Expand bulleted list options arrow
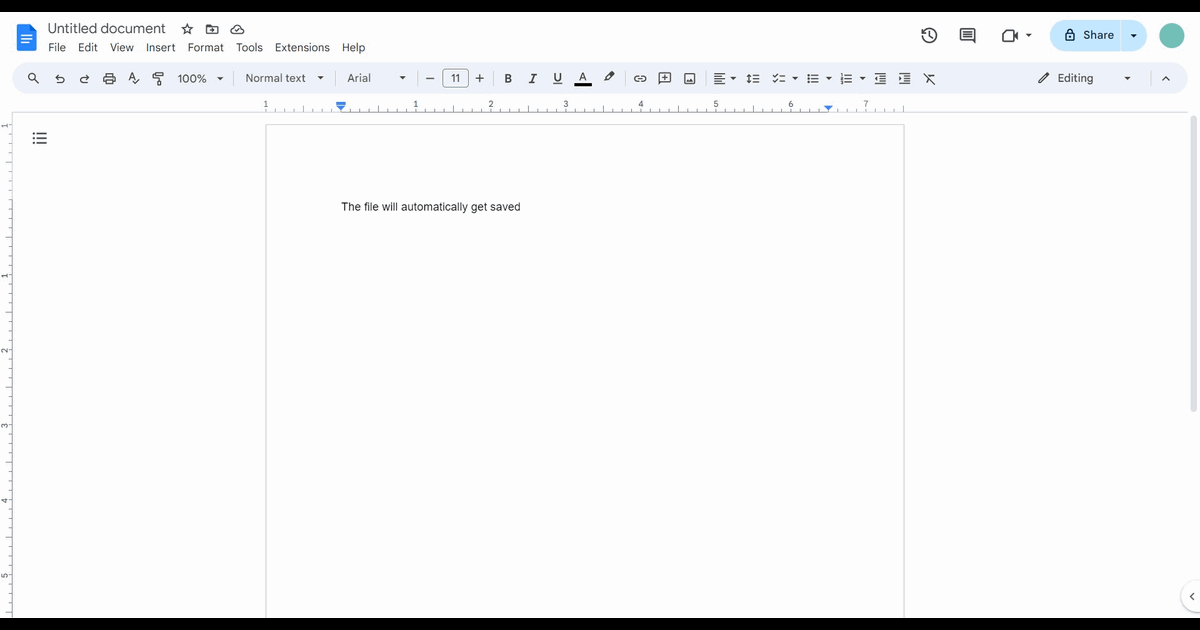The width and height of the screenshot is (1200, 630). [x=829, y=78]
